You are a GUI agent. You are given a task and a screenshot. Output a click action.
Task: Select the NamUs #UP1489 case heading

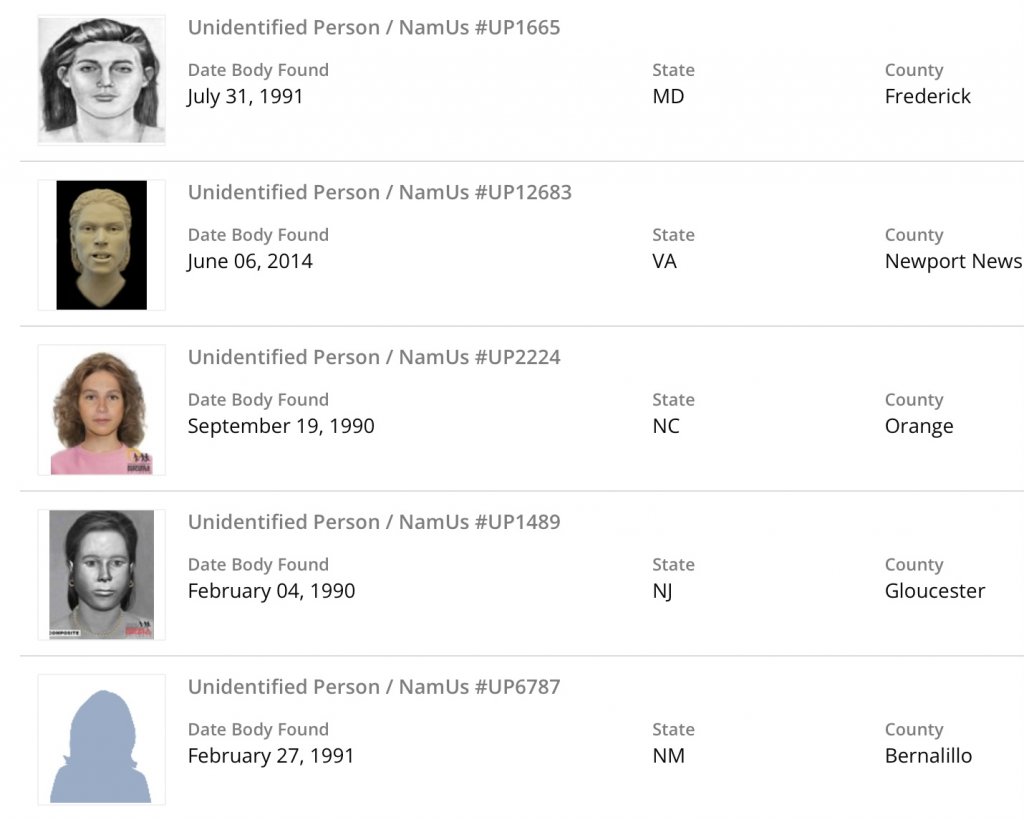(374, 523)
